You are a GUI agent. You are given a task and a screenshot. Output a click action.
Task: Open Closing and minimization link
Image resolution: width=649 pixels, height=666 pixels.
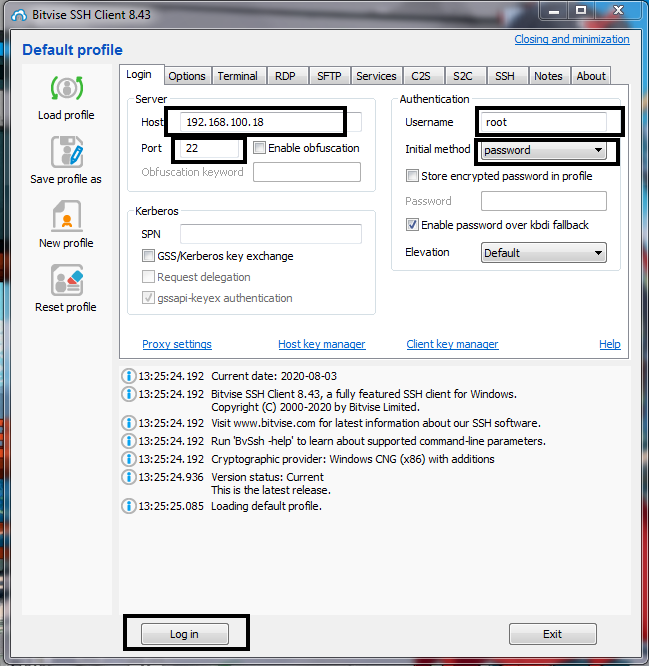click(572, 39)
